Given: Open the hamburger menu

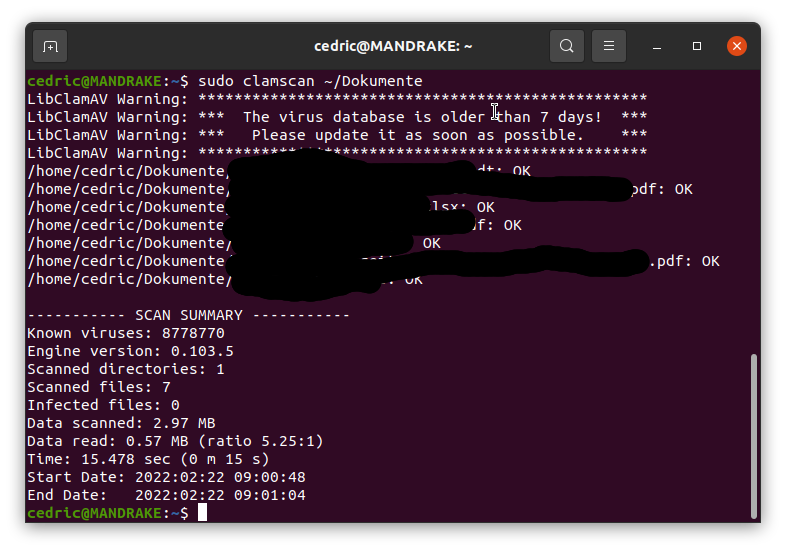Looking at the screenshot, I should (608, 46).
